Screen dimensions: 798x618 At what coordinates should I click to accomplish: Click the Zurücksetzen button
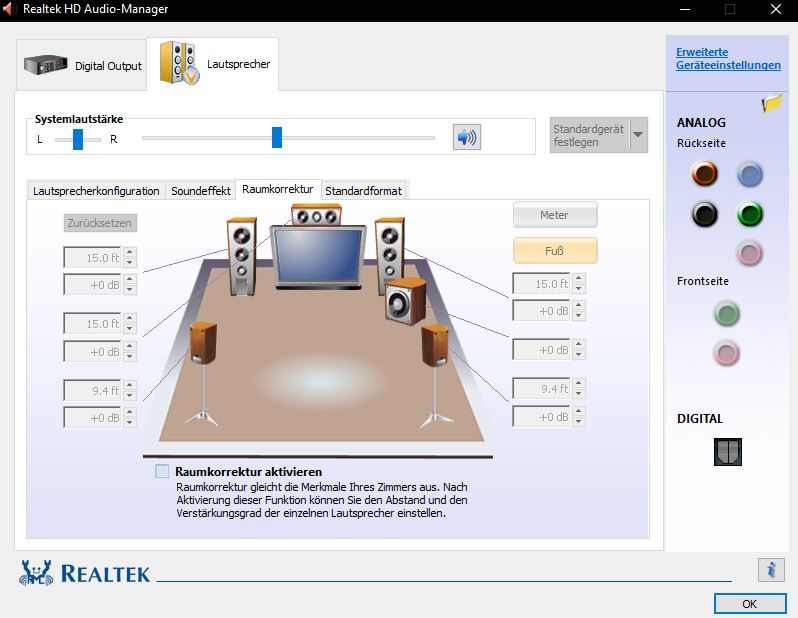click(100, 223)
